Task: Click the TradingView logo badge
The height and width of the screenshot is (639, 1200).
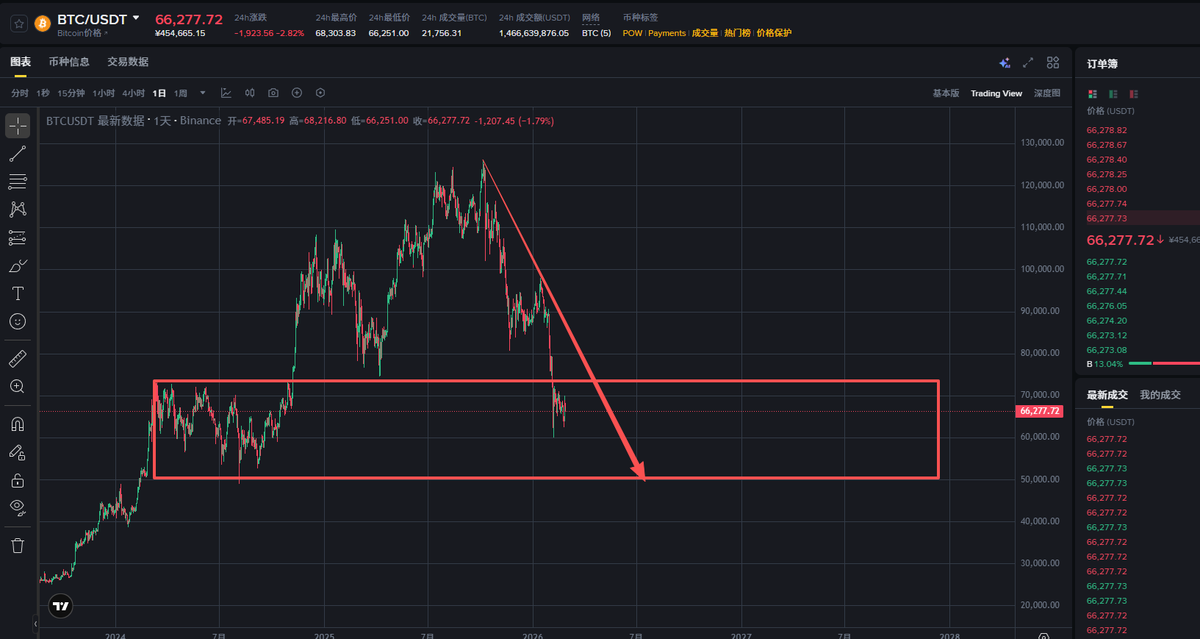Action: 61,606
